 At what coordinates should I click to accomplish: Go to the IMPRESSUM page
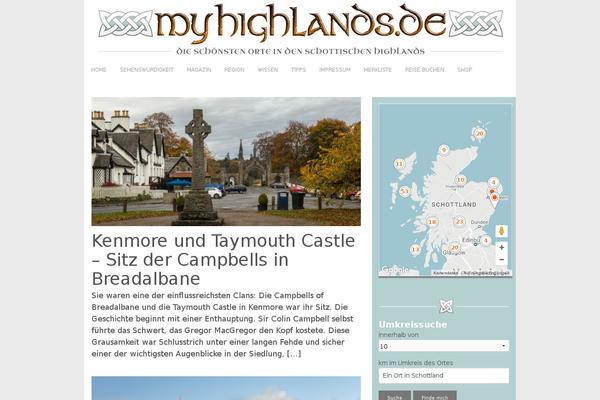coord(335,70)
